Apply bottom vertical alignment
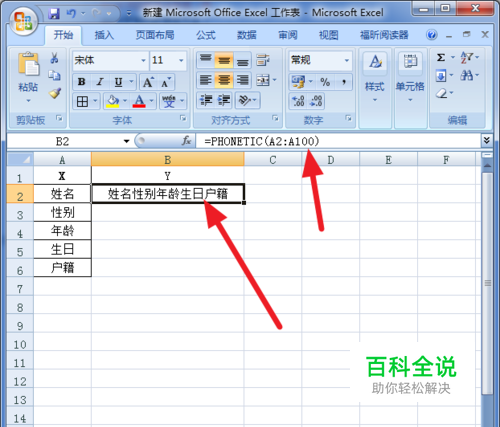The image size is (500, 427). (243, 60)
